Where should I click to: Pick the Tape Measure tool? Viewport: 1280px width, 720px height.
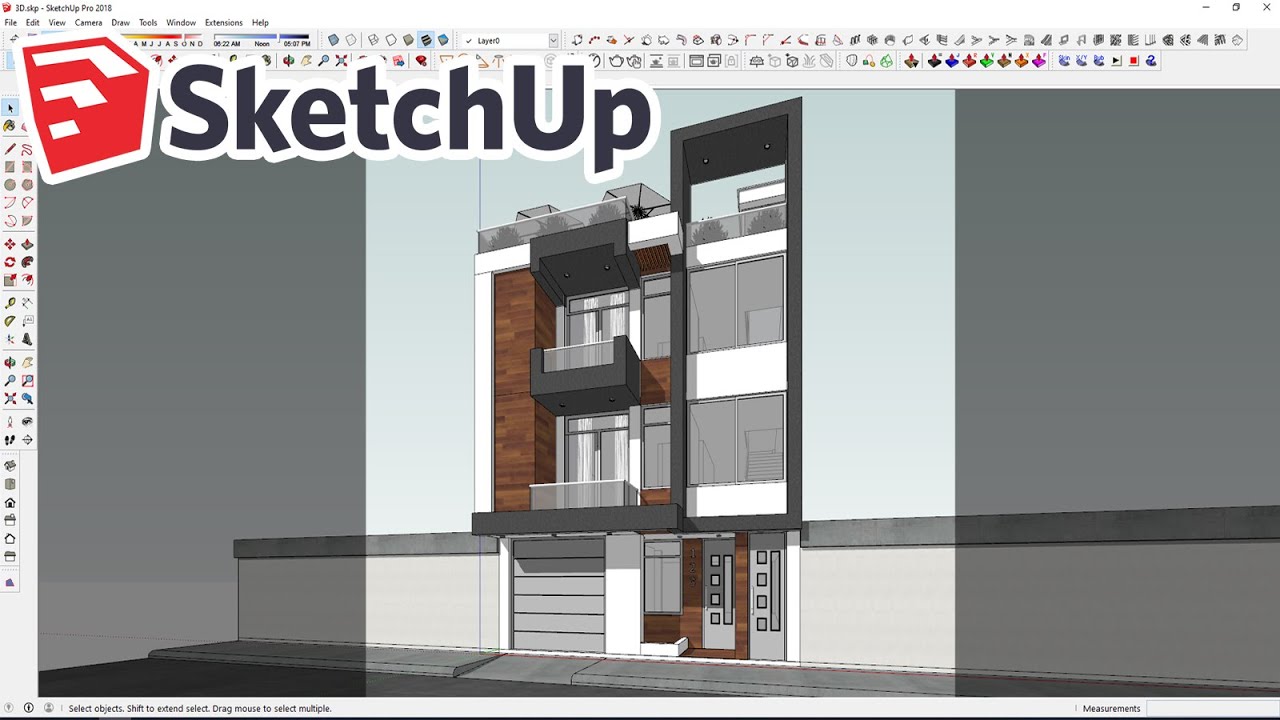pos(10,302)
